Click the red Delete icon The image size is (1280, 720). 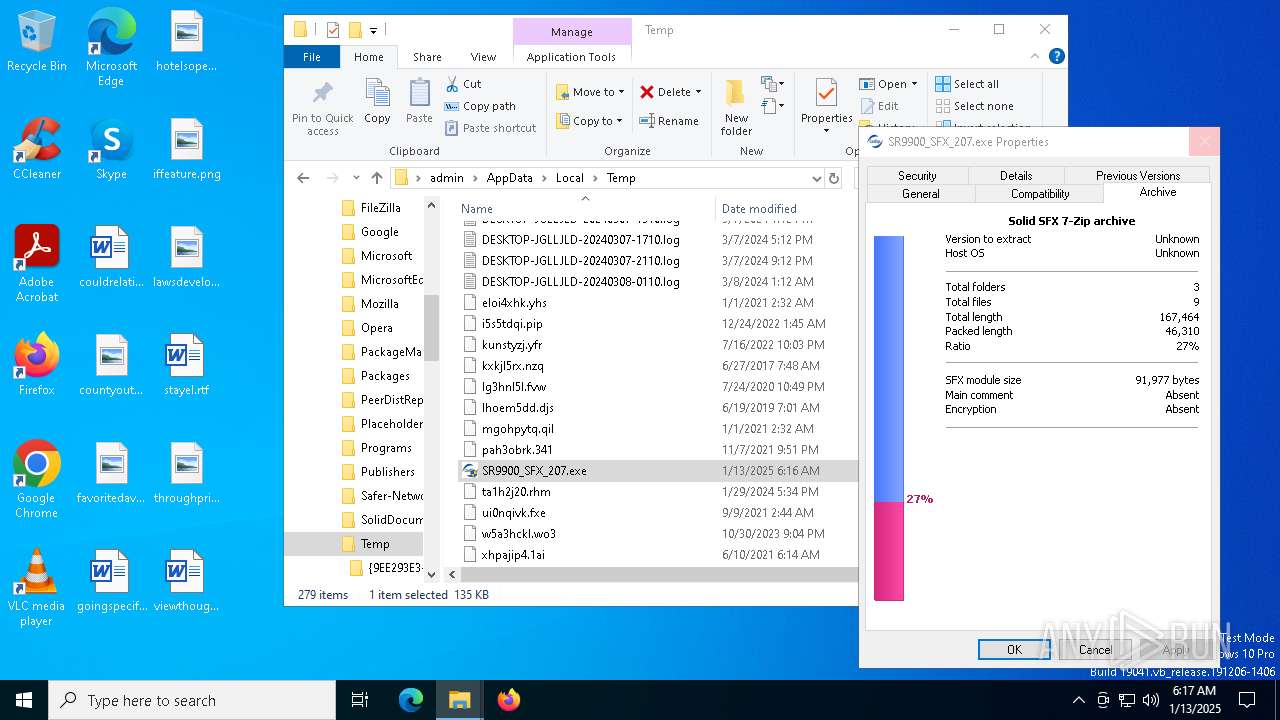pos(647,92)
